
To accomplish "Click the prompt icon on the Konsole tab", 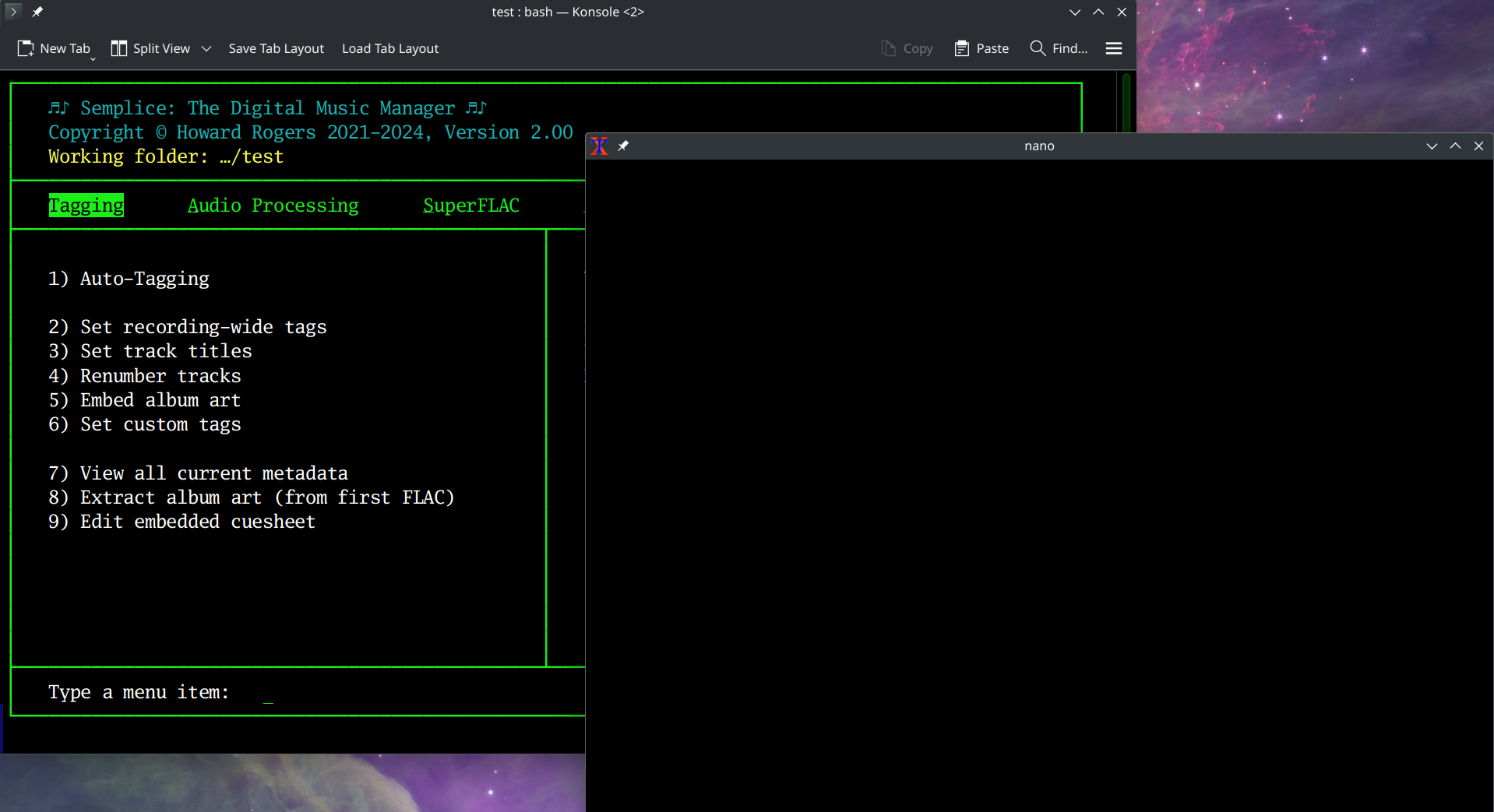I will point(12,12).
